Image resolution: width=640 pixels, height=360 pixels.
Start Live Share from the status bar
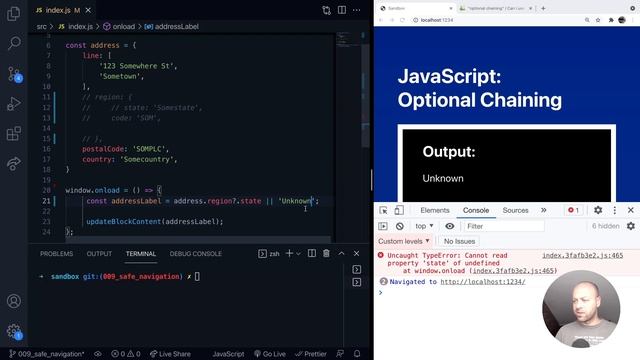pyautogui.click(x=170, y=354)
